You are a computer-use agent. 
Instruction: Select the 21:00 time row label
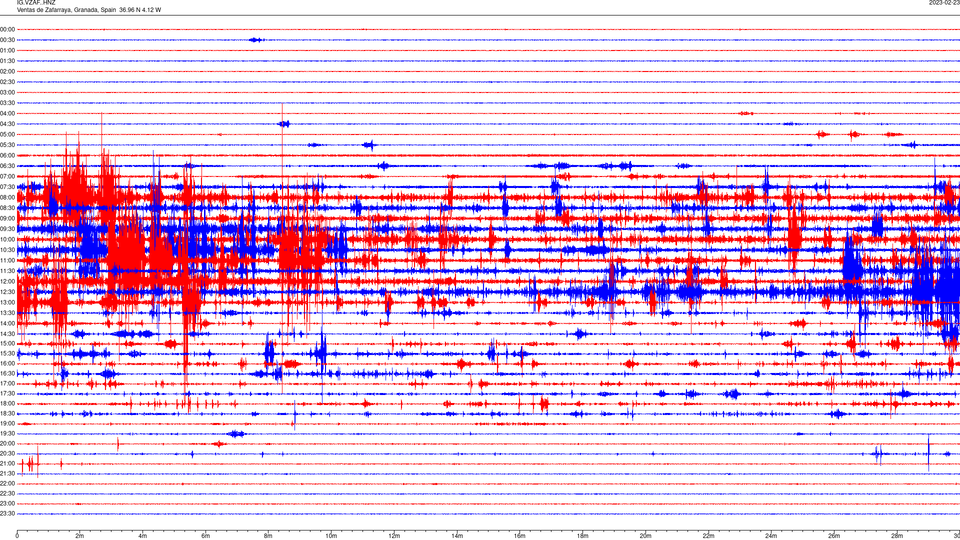coord(7,463)
